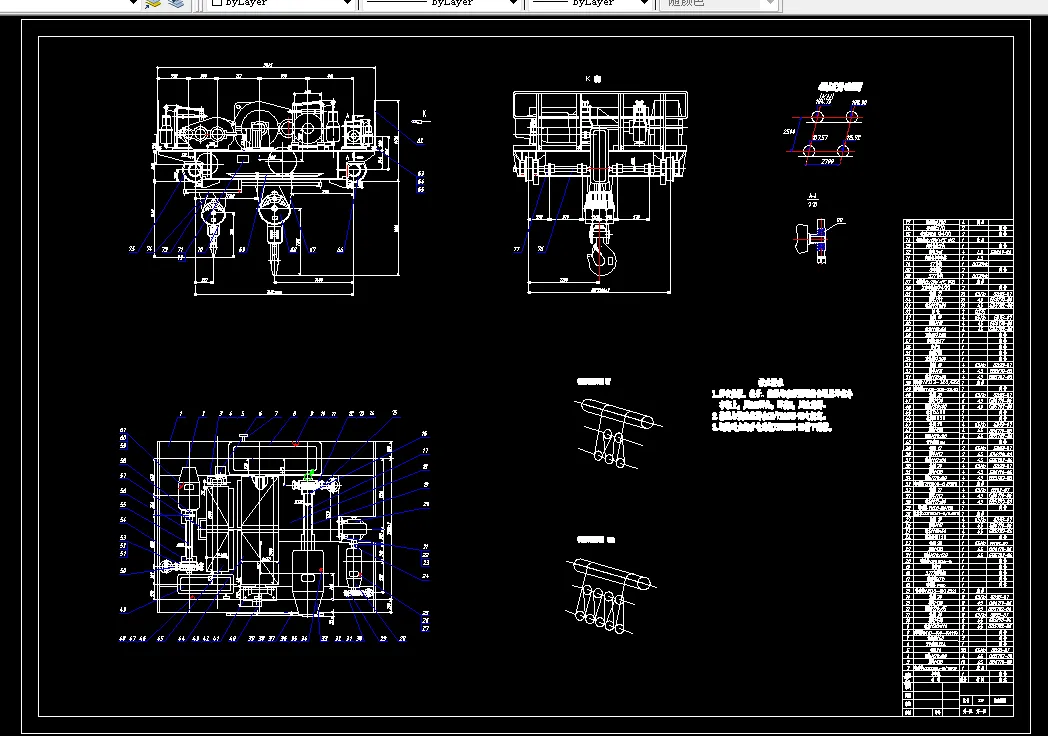The image size is (1048, 736).
Task: Open the color control ByLayer dropdown
Action: [281, 3]
